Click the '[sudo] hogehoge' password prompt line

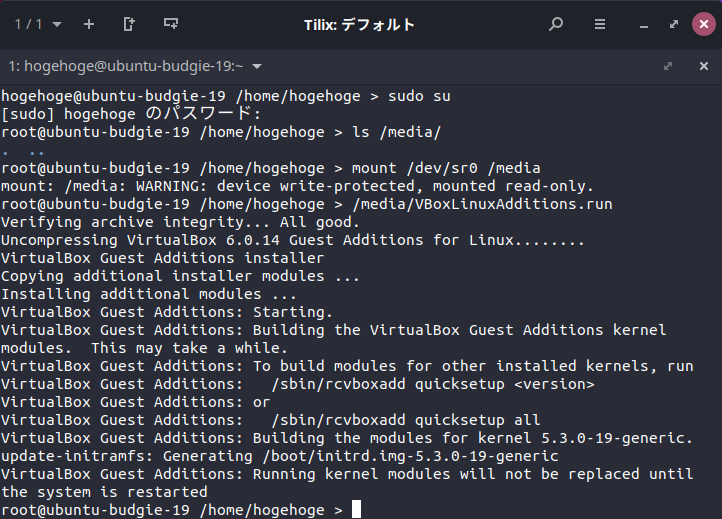pyautogui.click(x=131, y=114)
